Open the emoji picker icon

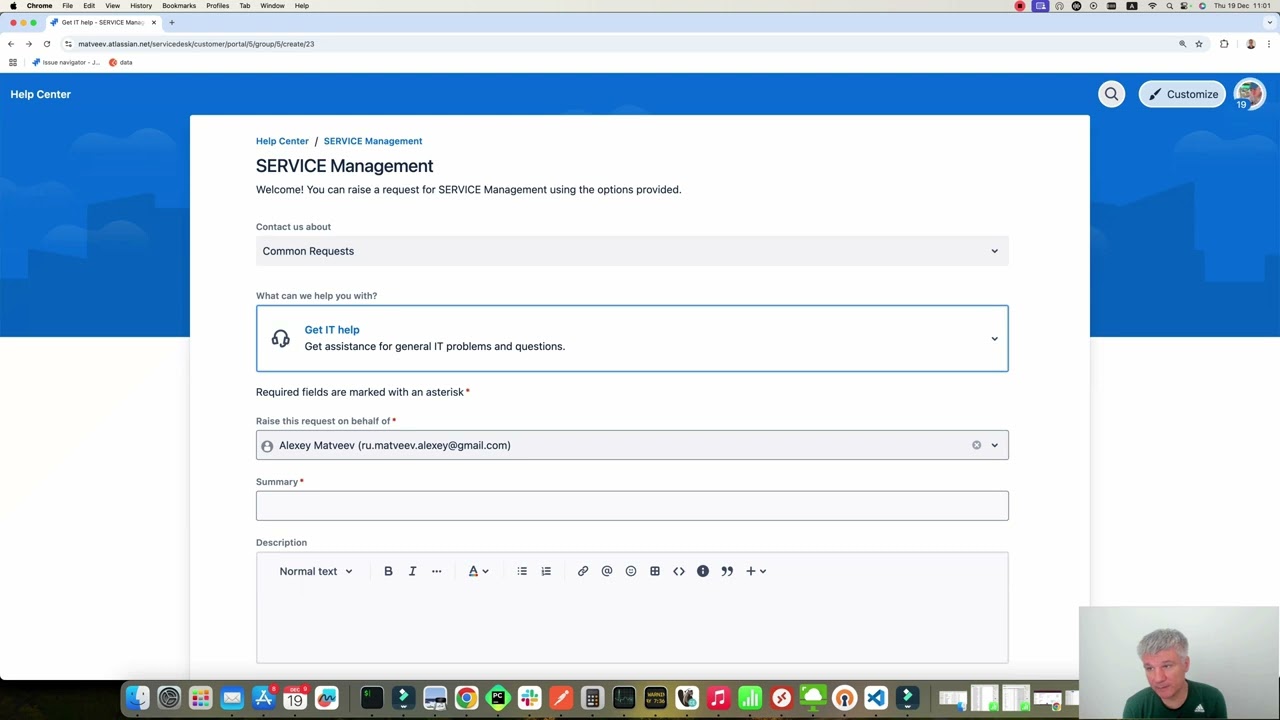point(631,571)
